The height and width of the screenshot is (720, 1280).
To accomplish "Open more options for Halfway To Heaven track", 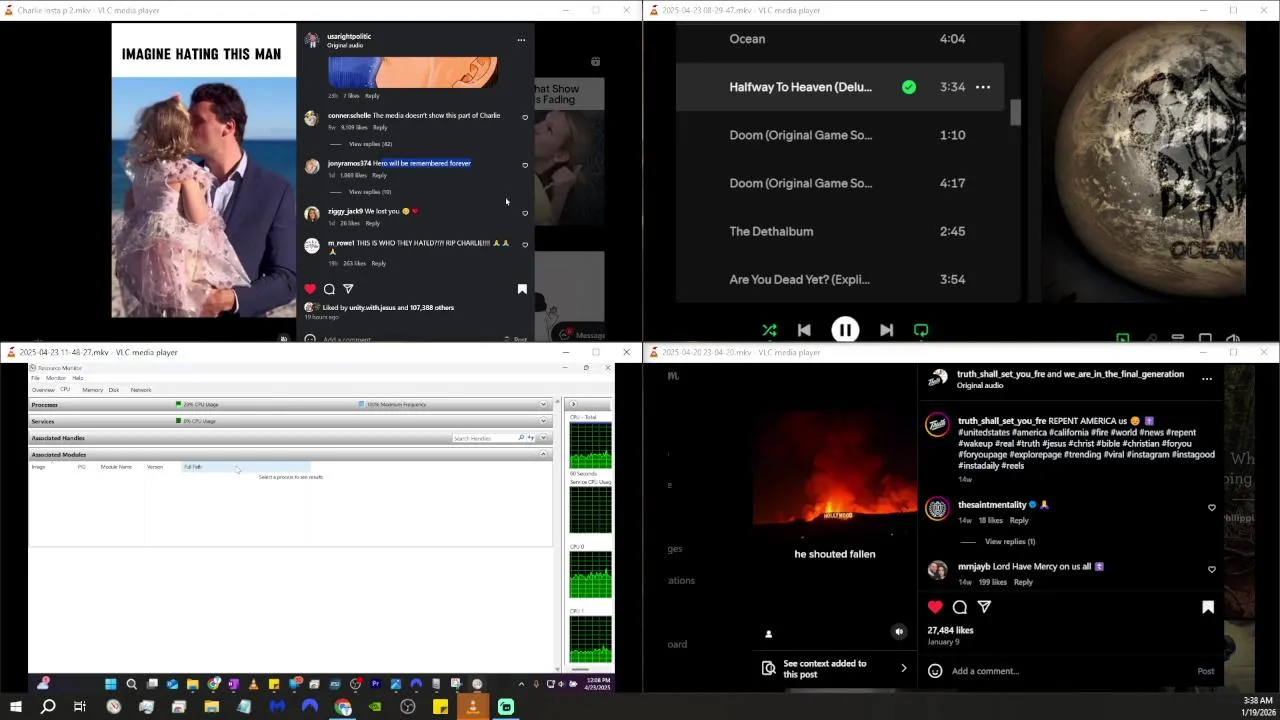I will point(983,87).
